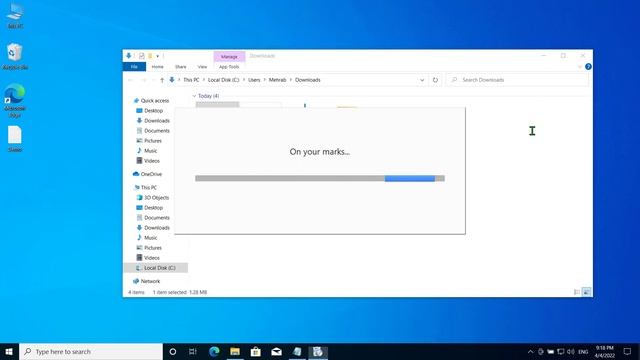Open the Recent locations dropdown arrow
640x360 pixels.
[153, 80]
